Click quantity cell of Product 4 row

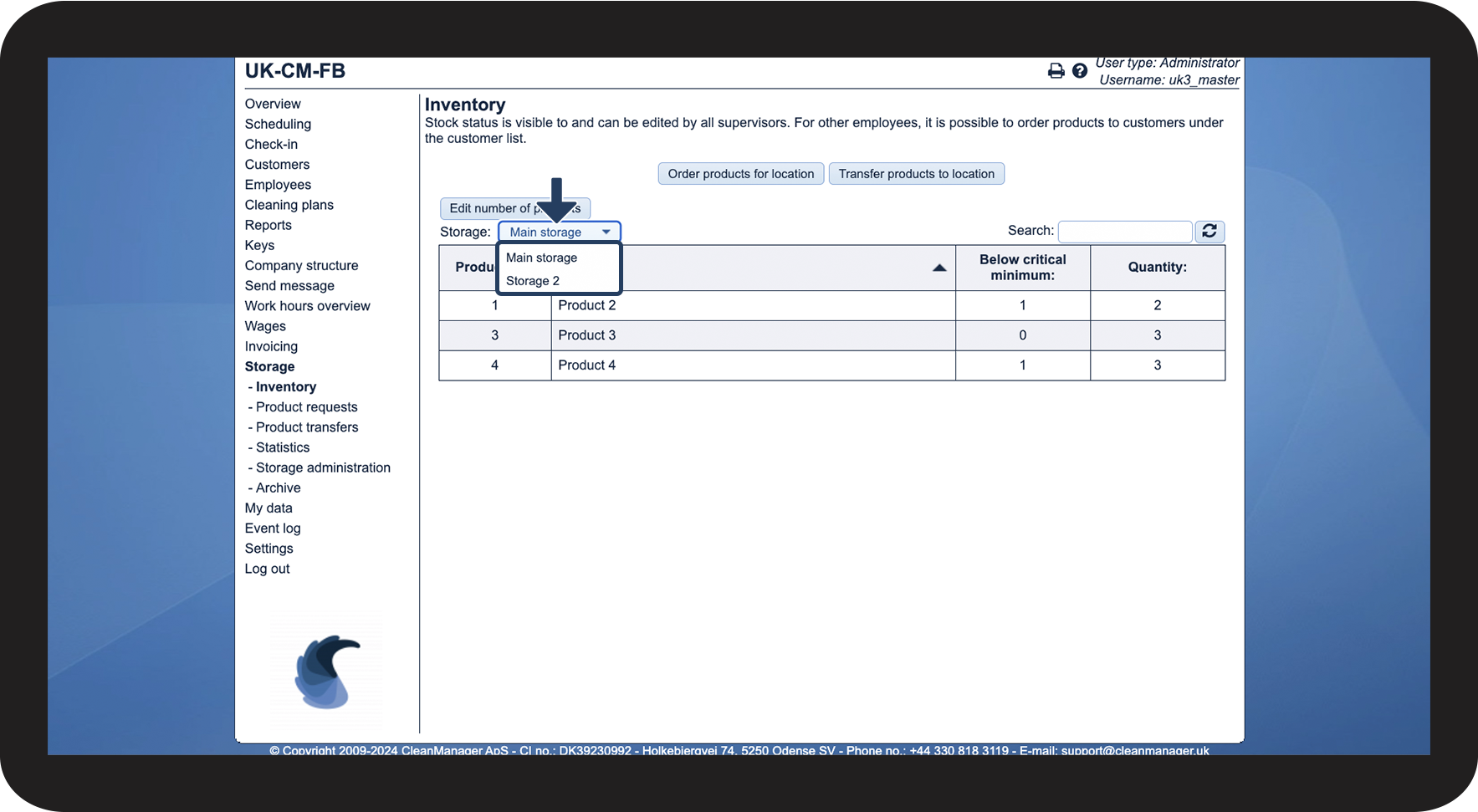tap(1158, 365)
